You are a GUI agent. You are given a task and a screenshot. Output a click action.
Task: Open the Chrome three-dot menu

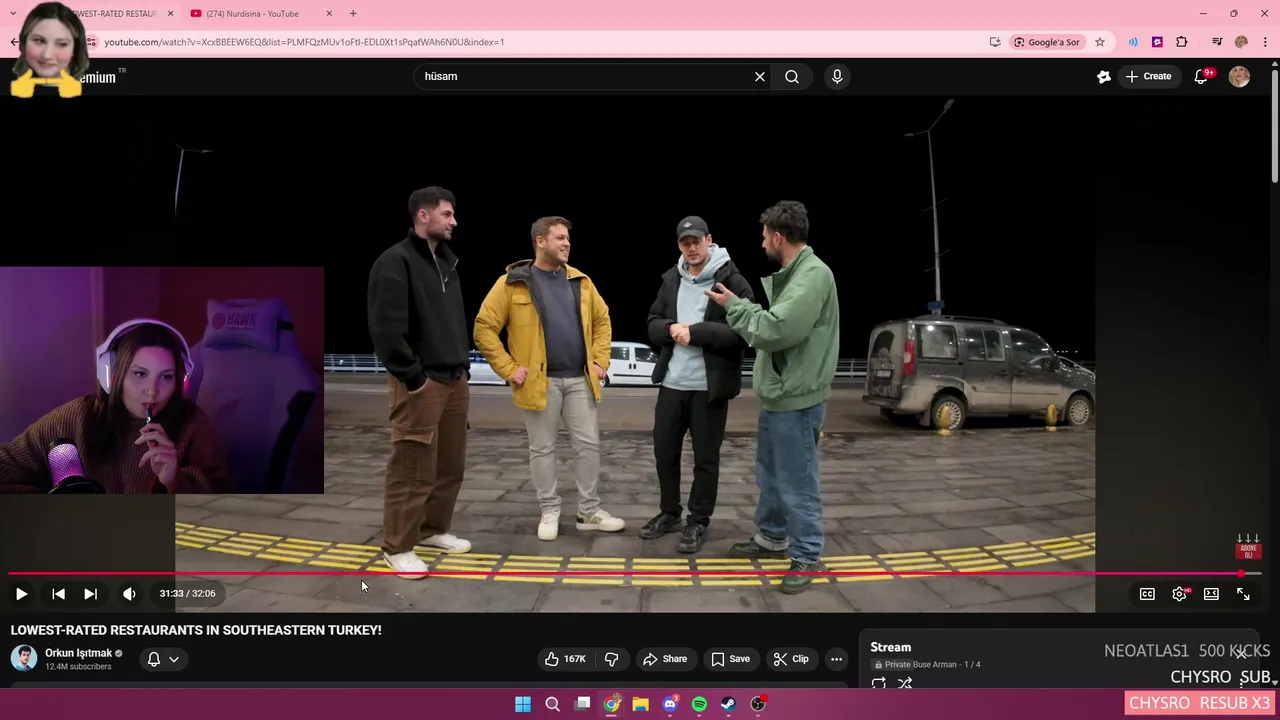point(1266,42)
